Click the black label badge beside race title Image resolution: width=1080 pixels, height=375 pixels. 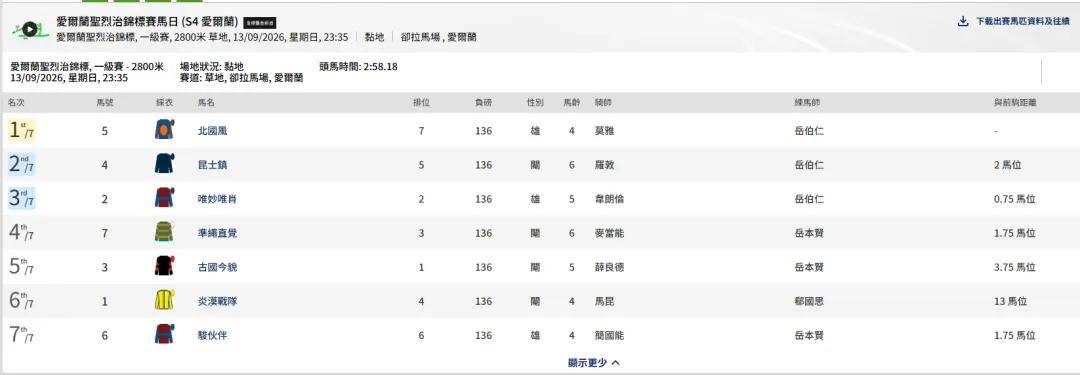coord(260,22)
